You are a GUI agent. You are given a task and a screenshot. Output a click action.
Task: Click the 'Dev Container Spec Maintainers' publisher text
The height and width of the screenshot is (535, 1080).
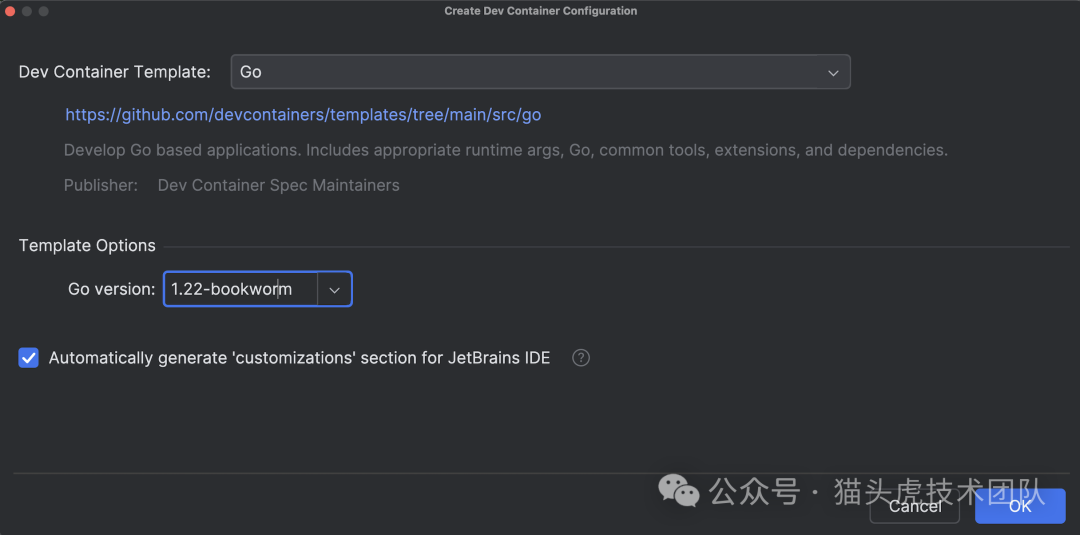(x=278, y=185)
